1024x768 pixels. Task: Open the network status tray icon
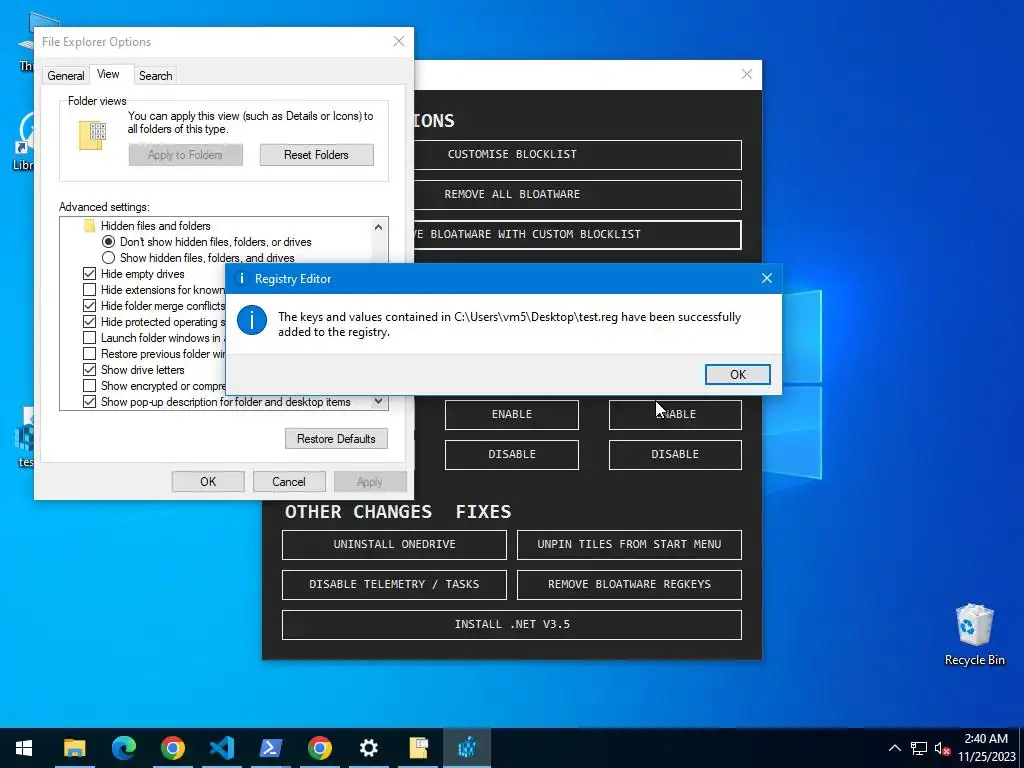coord(919,748)
